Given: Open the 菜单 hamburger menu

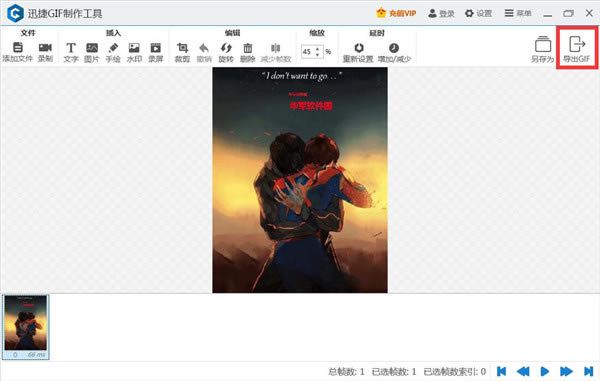Looking at the screenshot, I should (518, 13).
